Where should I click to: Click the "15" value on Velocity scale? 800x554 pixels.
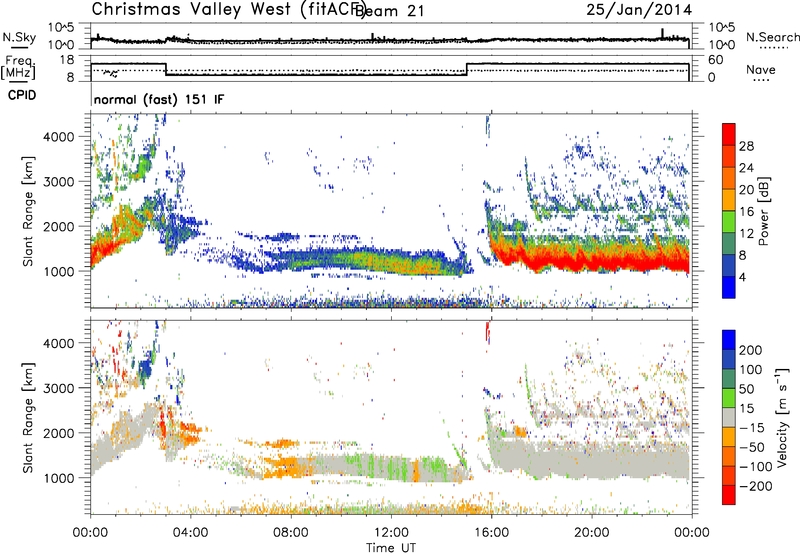pos(747,409)
